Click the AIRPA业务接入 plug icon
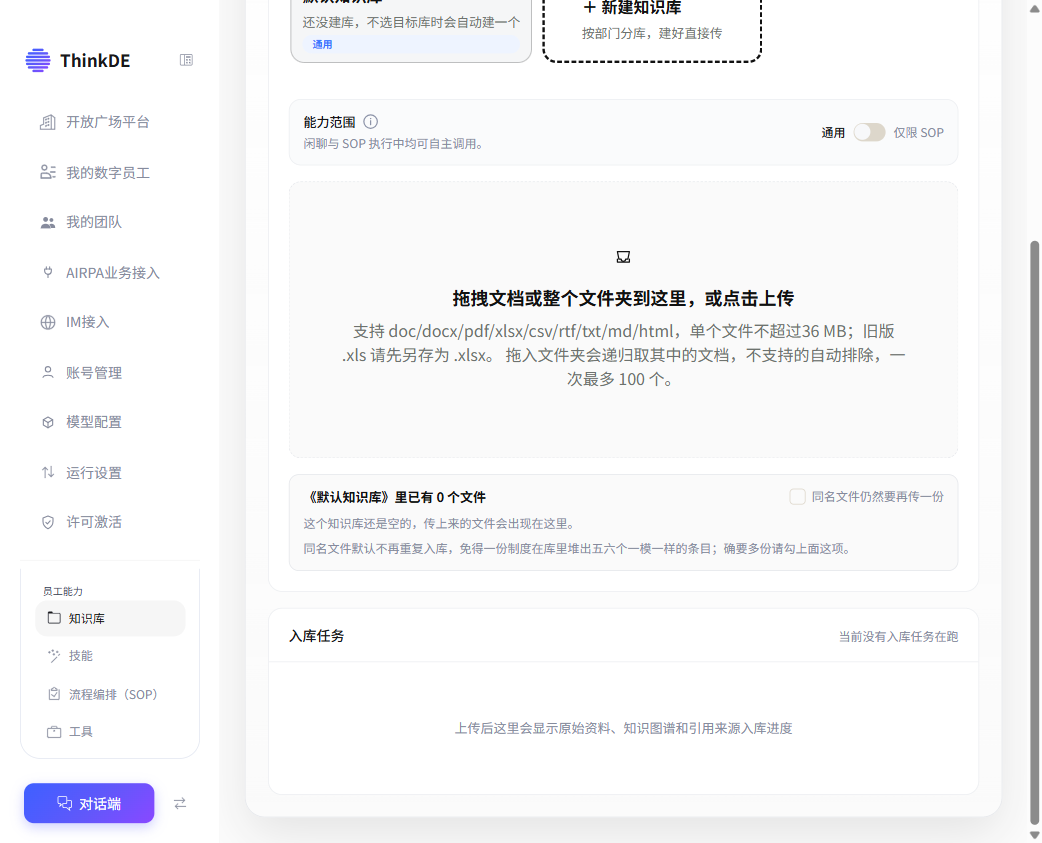1042x843 pixels. click(48, 272)
